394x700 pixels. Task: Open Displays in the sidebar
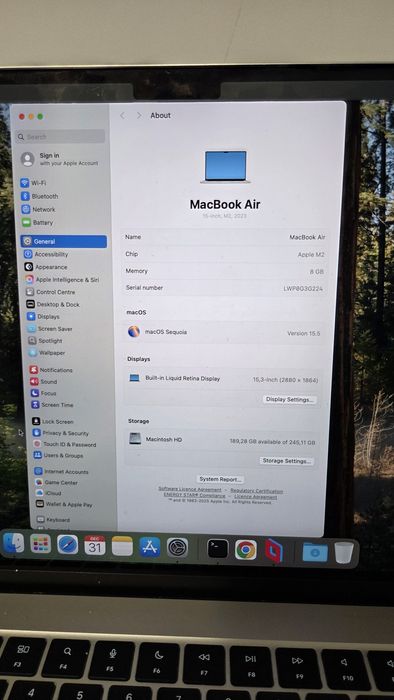click(x=43, y=317)
